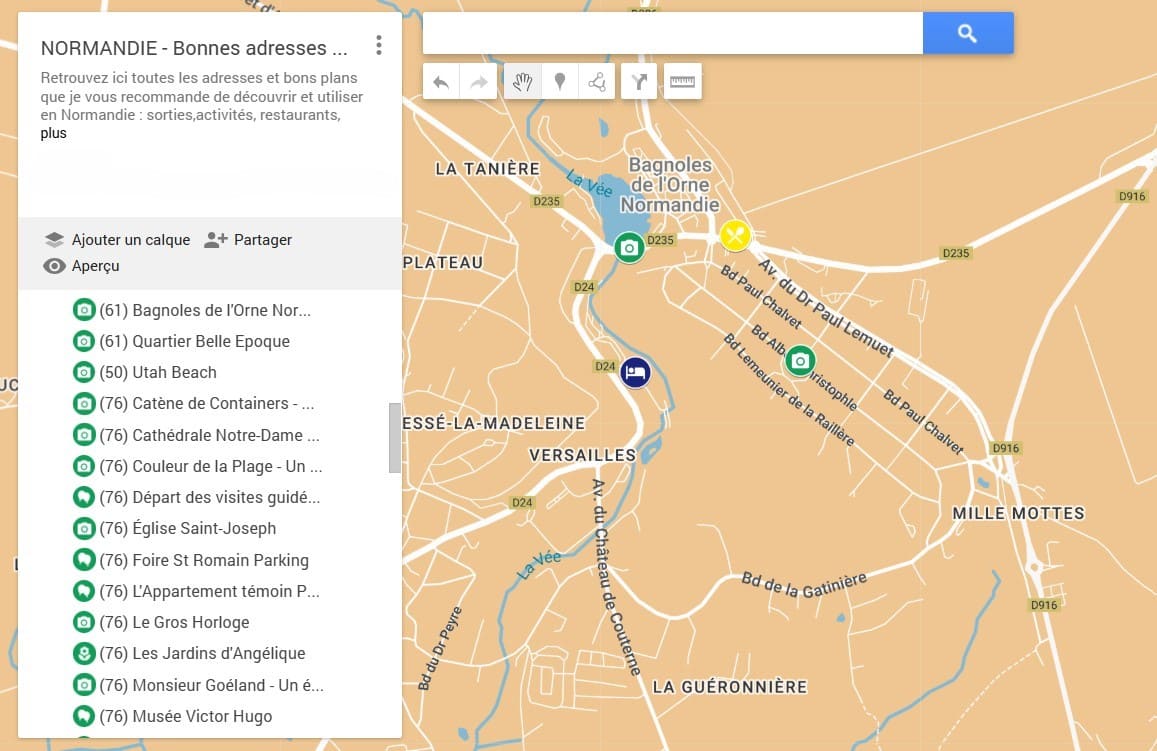The height and width of the screenshot is (751, 1157).
Task: Select (76) Cathédrale Notre-Dame entry
Action: tap(210, 435)
